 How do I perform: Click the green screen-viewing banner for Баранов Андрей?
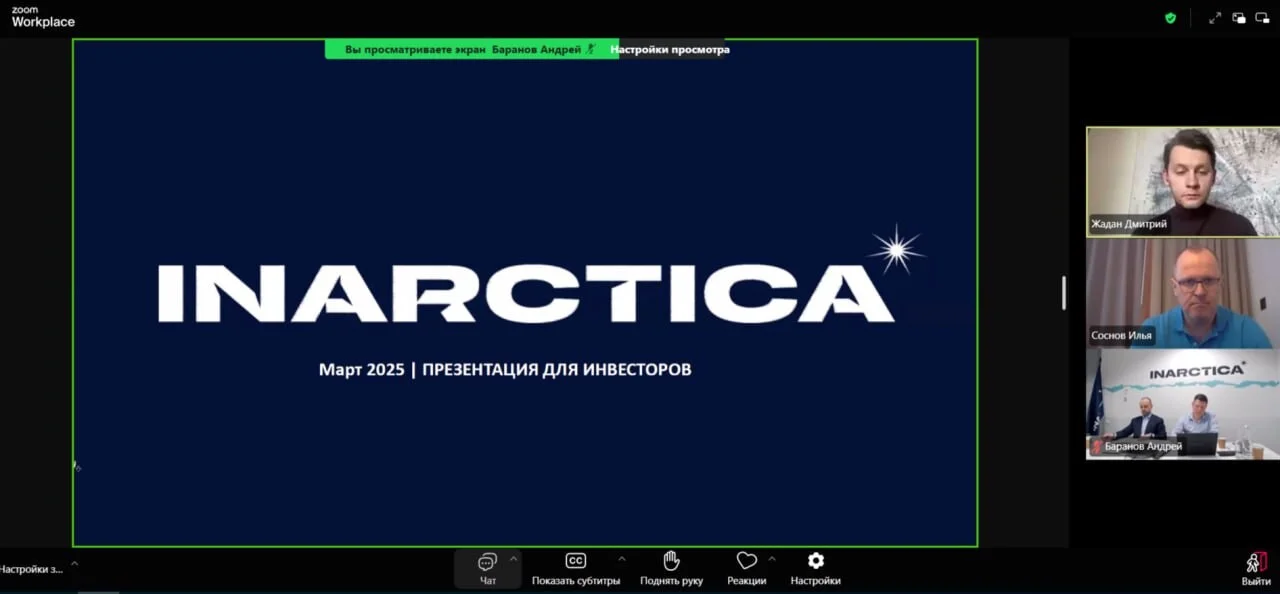(x=470, y=49)
